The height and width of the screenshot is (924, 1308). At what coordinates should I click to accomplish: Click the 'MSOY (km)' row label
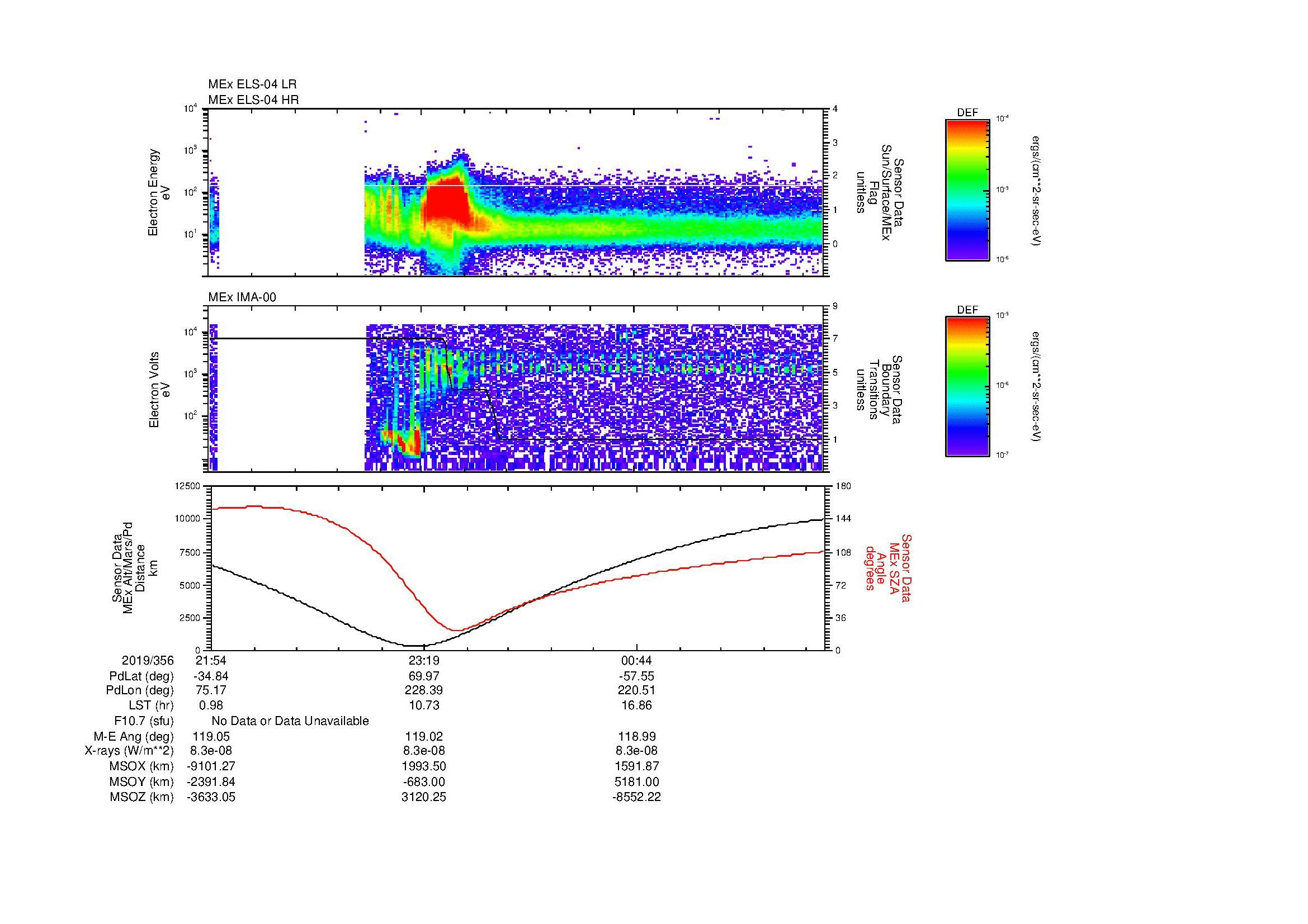(x=142, y=781)
